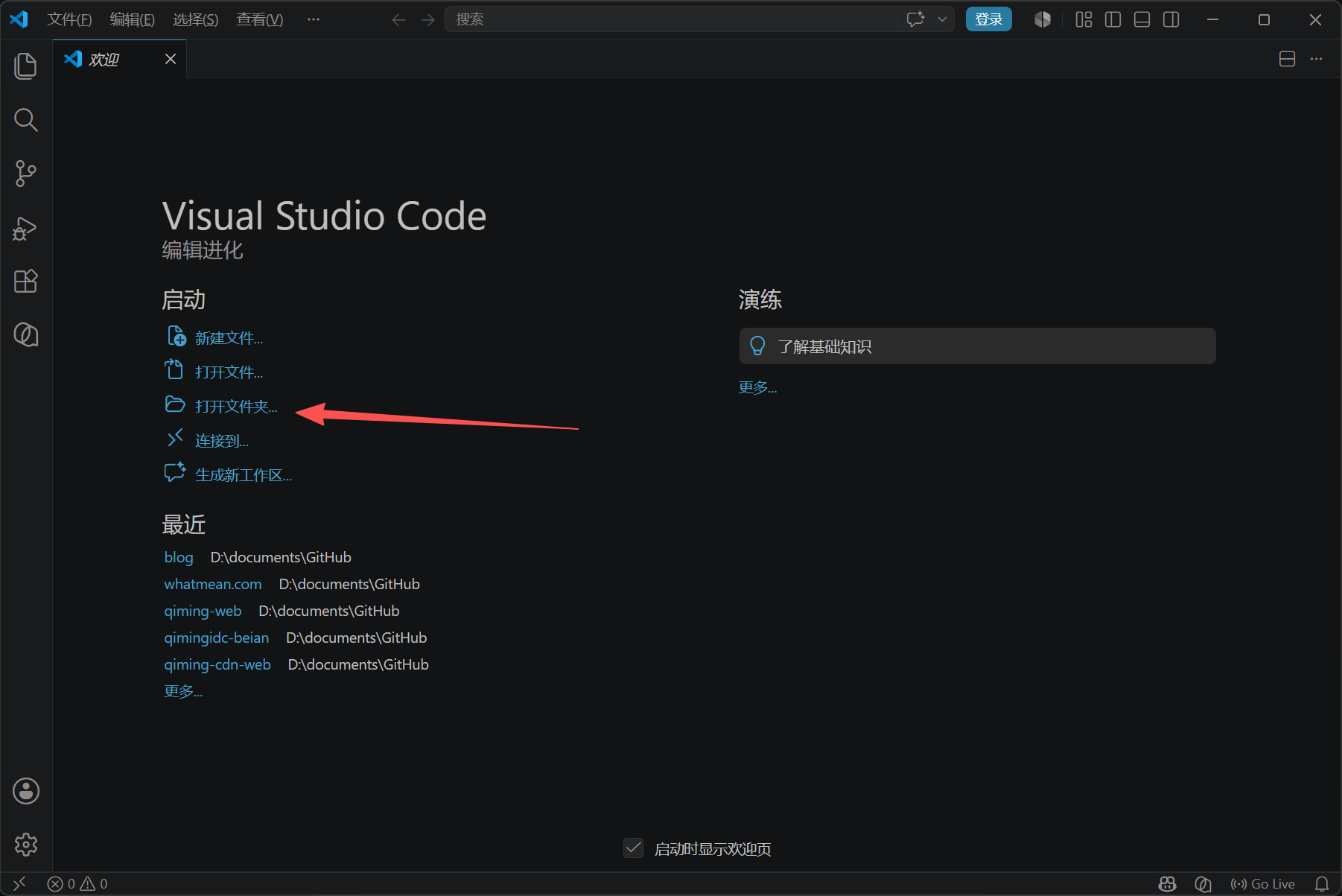The height and width of the screenshot is (896, 1342).
Task: Click the leaf chat-bubble icon in the status bar
Action: point(1203,884)
